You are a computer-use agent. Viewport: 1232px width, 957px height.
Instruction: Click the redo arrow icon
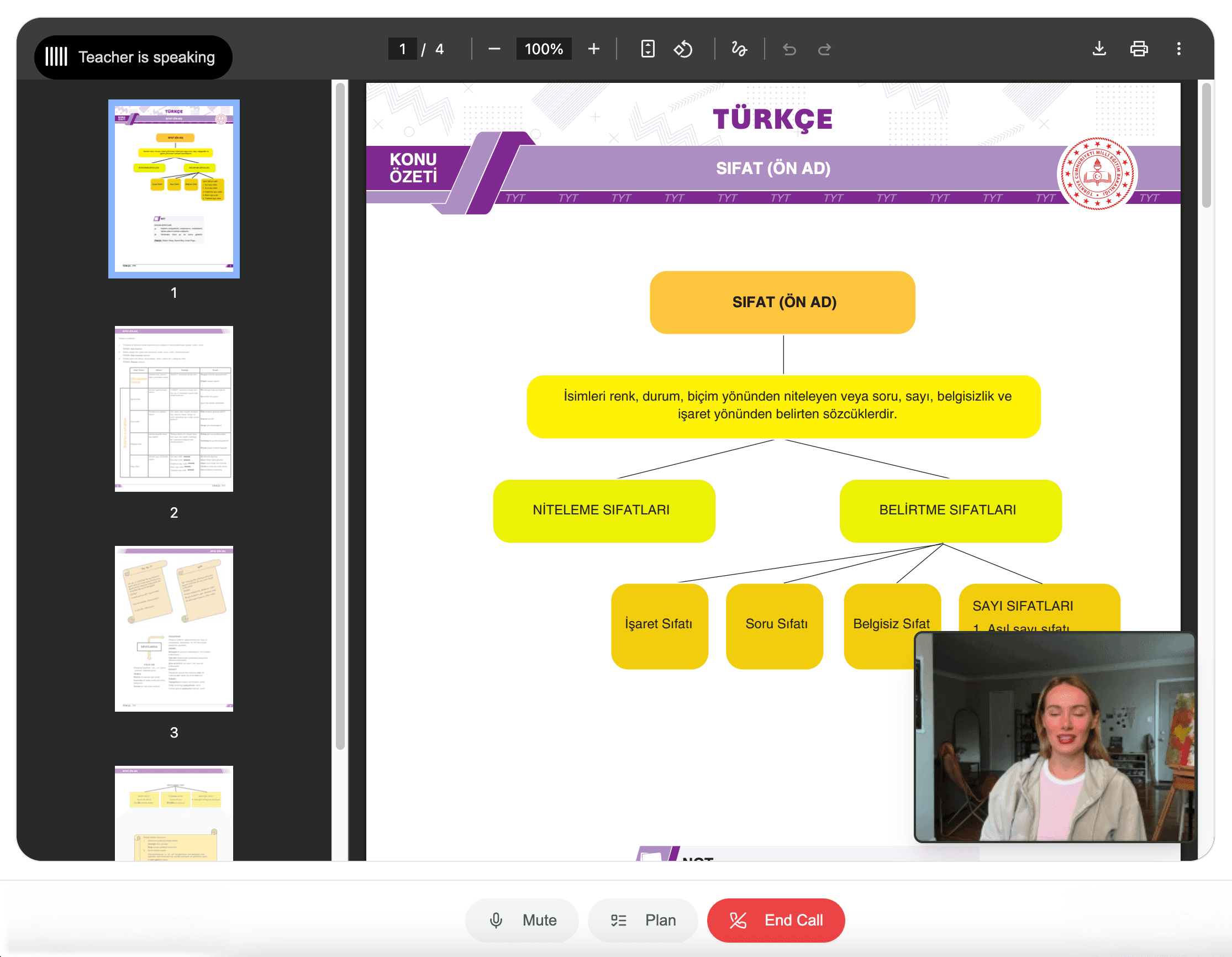824,50
